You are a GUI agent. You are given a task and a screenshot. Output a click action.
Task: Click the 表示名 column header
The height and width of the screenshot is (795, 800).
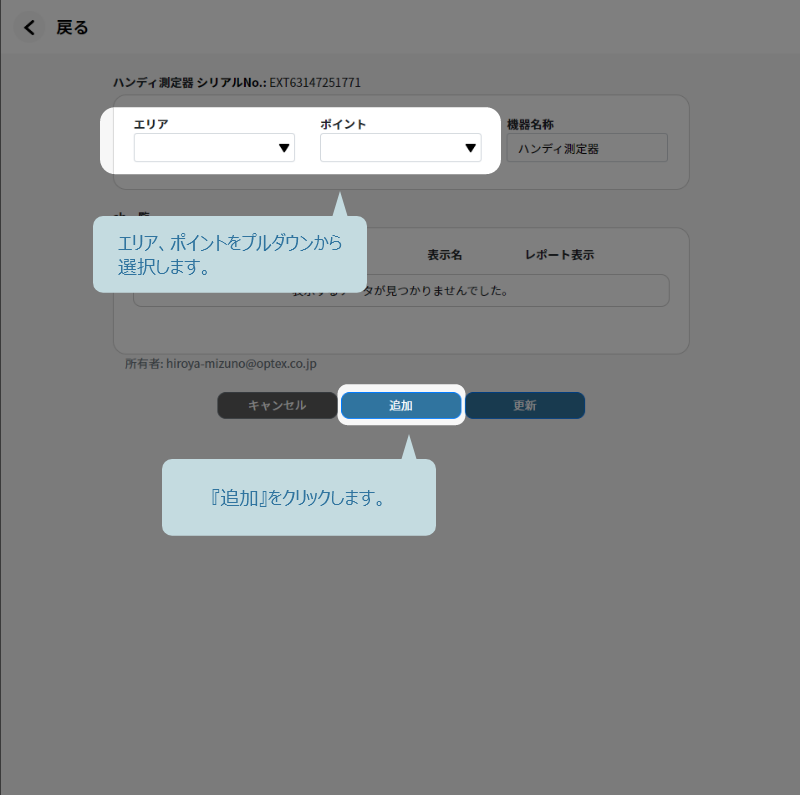coord(444,255)
